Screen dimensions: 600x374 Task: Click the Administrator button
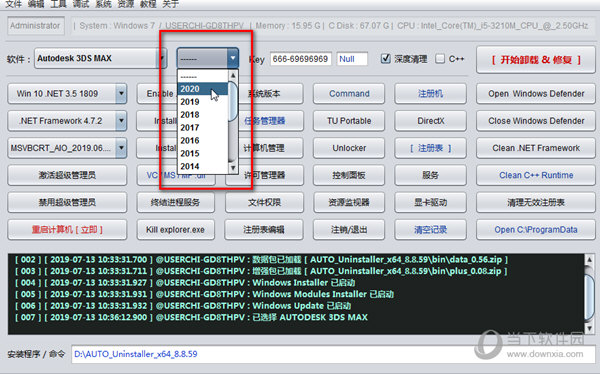coord(35,26)
